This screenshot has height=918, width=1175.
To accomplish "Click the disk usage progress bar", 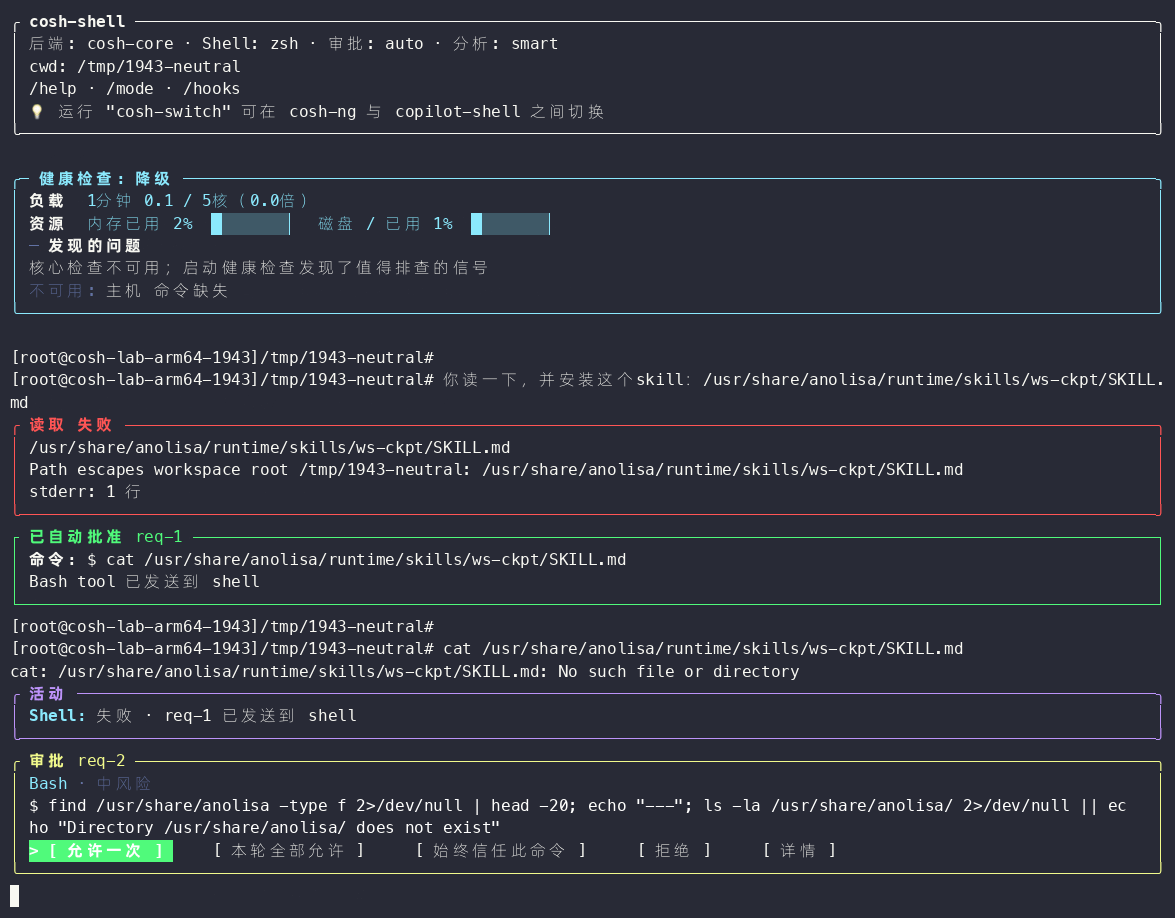I will 510,224.
